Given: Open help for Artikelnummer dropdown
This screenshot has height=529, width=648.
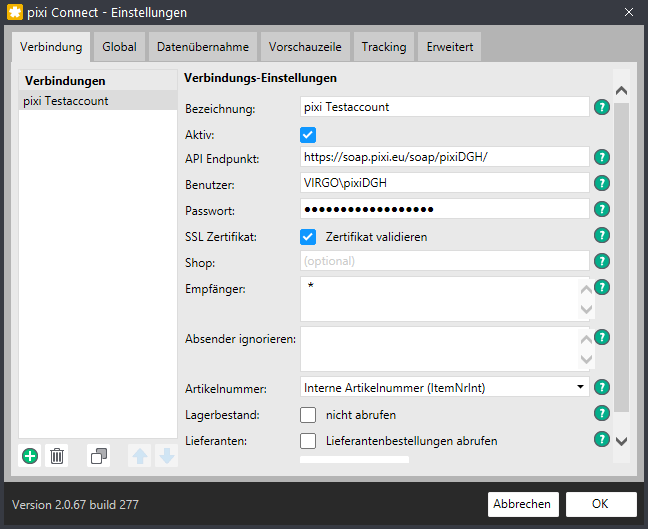Looking at the screenshot, I should (x=602, y=388).
